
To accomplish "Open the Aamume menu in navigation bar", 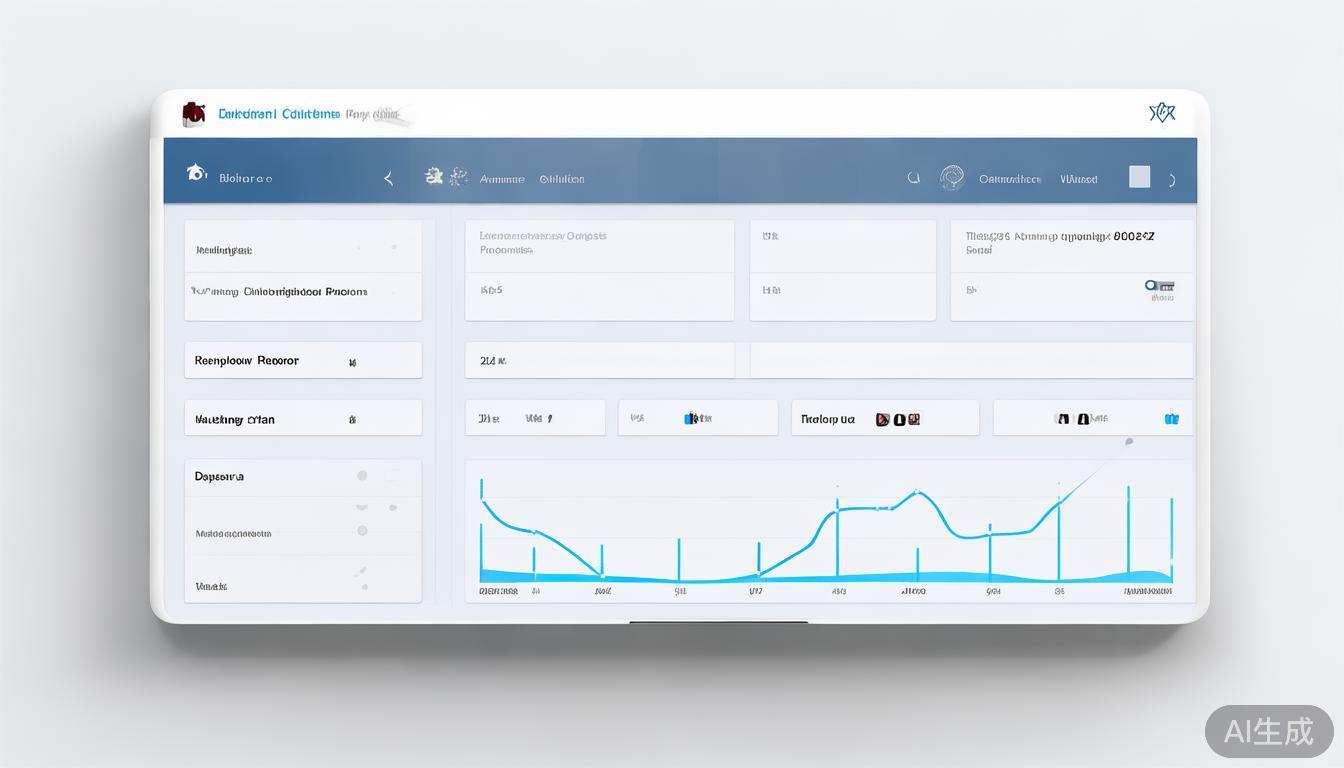I will 502,180.
